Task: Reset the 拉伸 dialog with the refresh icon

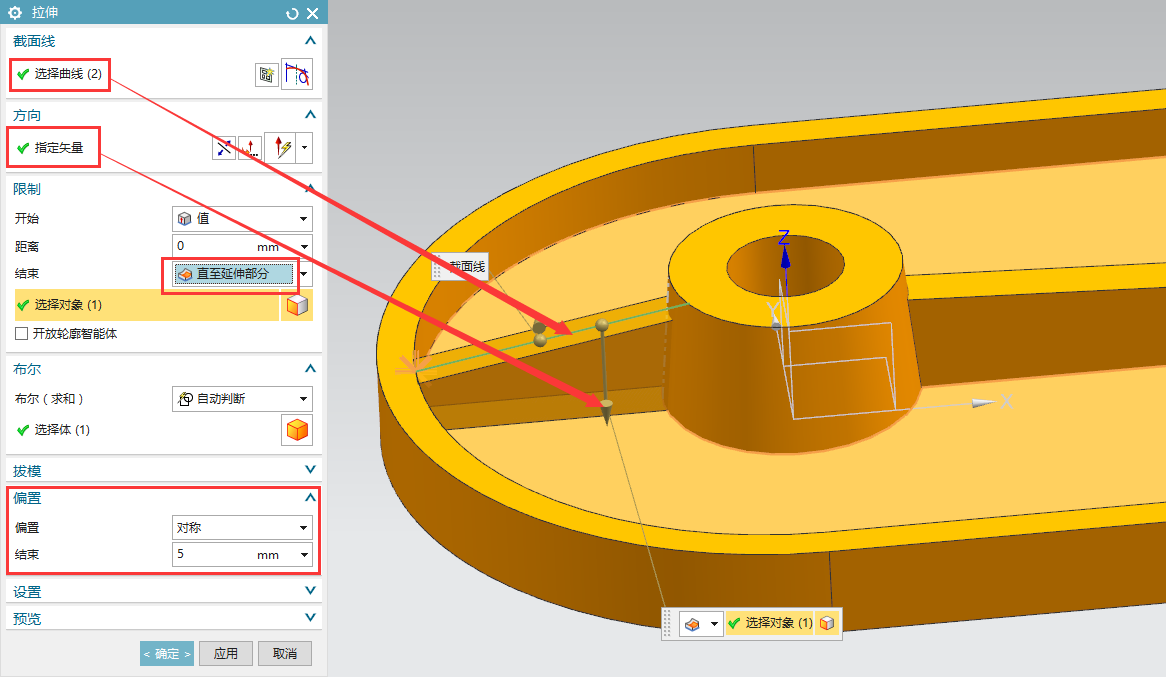Action: click(x=292, y=13)
